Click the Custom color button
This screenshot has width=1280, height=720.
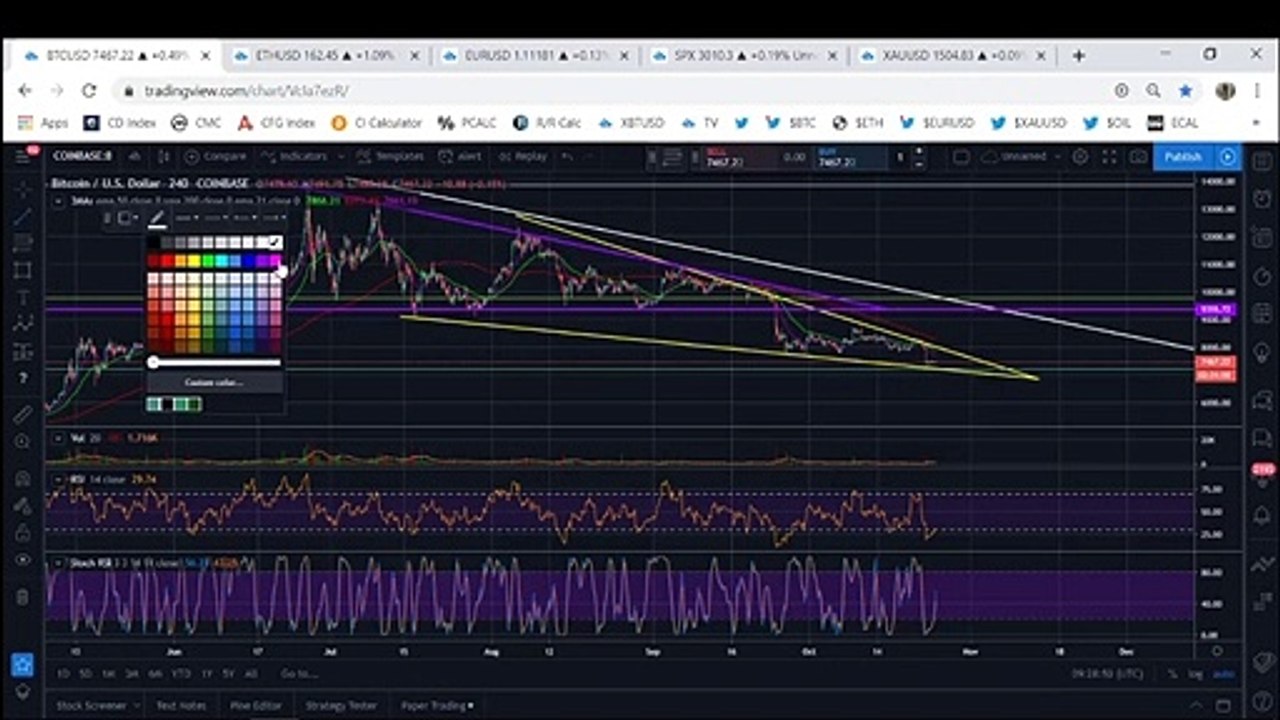click(x=214, y=382)
